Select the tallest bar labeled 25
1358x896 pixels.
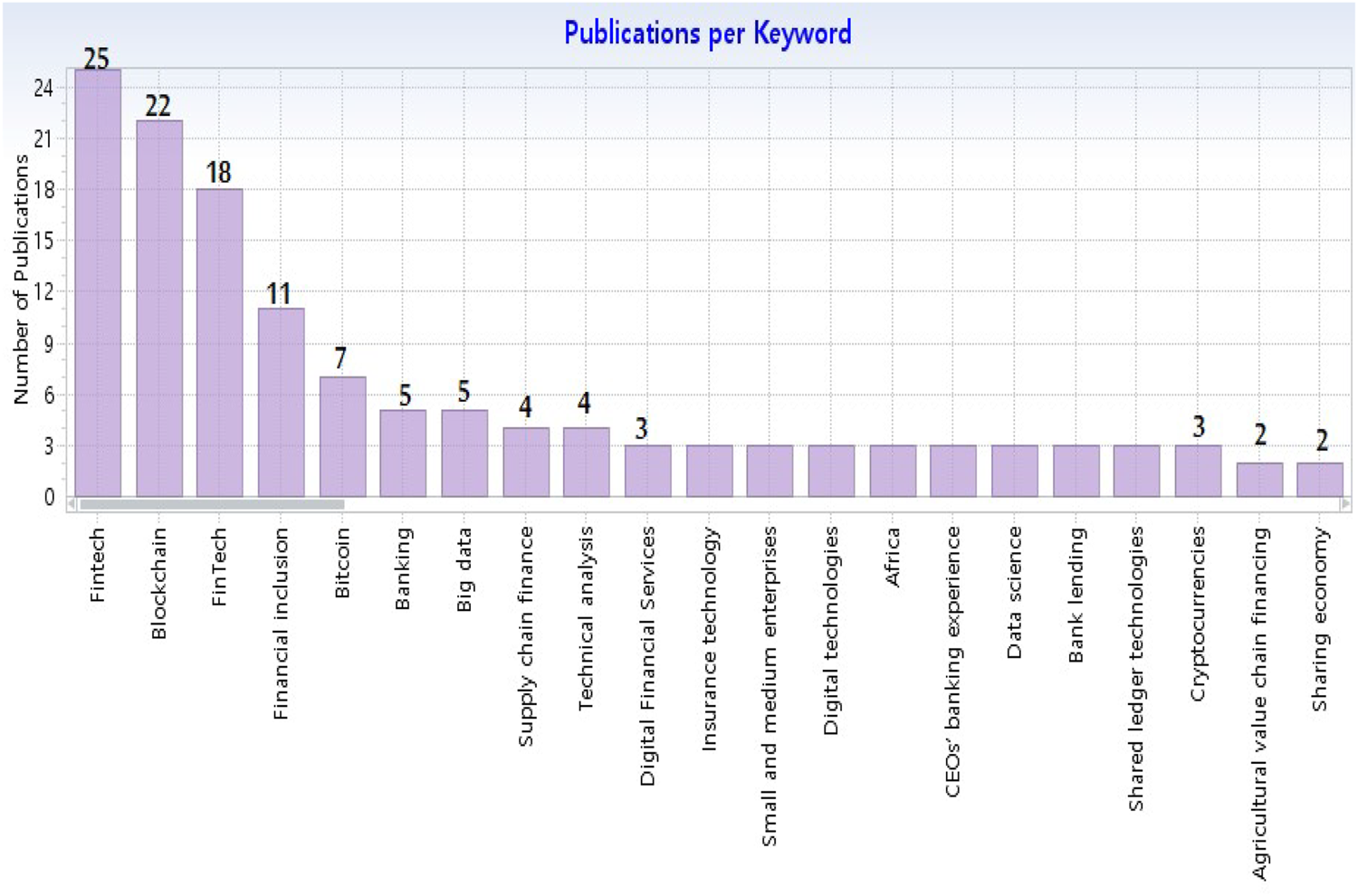point(98,282)
